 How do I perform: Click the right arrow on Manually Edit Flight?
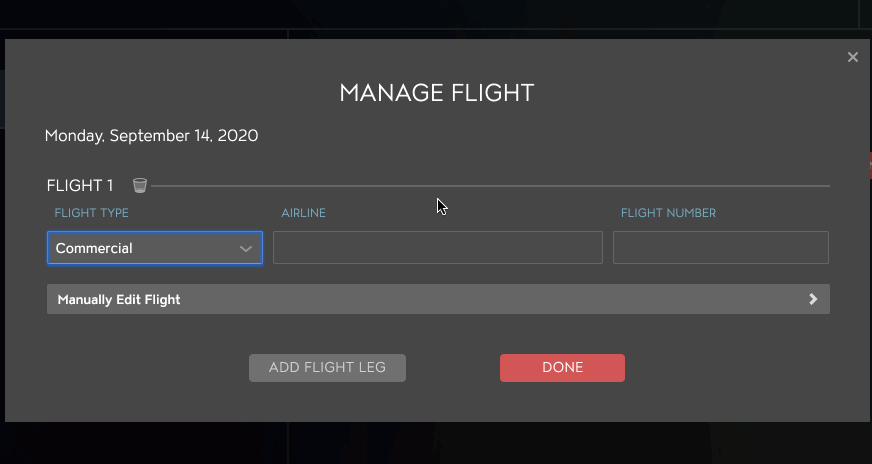tap(813, 299)
